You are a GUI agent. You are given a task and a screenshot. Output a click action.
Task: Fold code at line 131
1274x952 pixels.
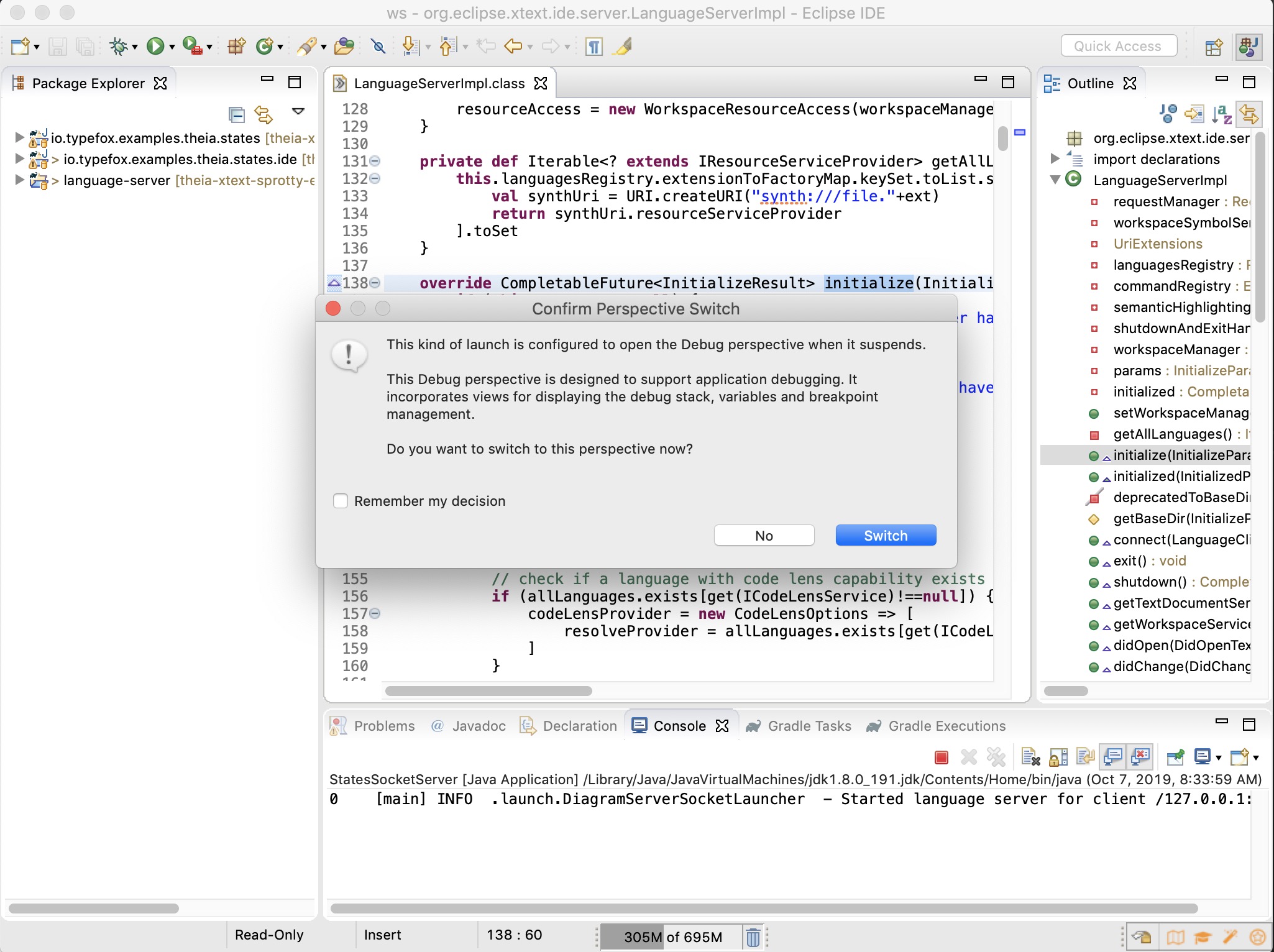click(x=375, y=161)
